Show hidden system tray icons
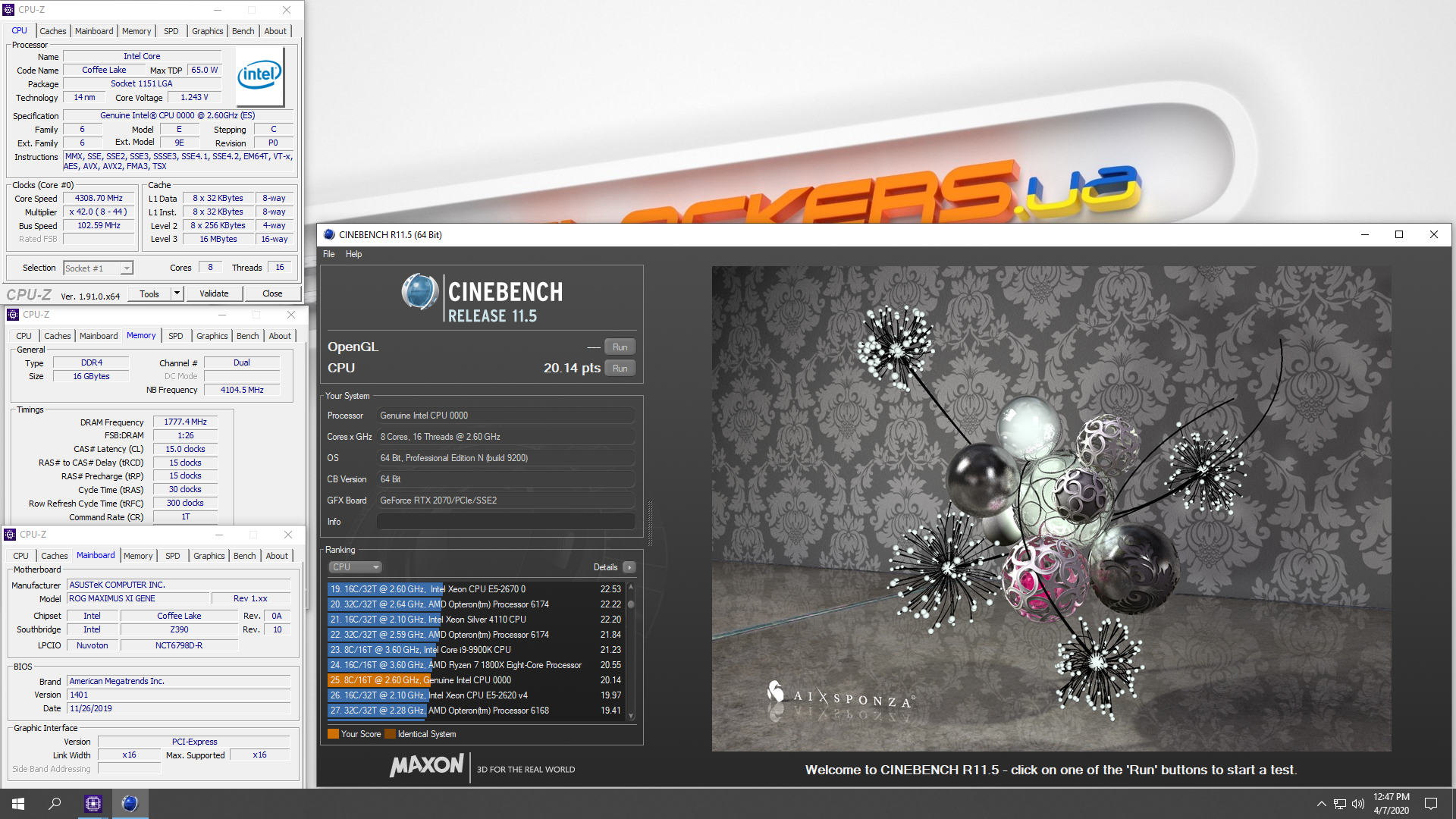 pos(1321,804)
